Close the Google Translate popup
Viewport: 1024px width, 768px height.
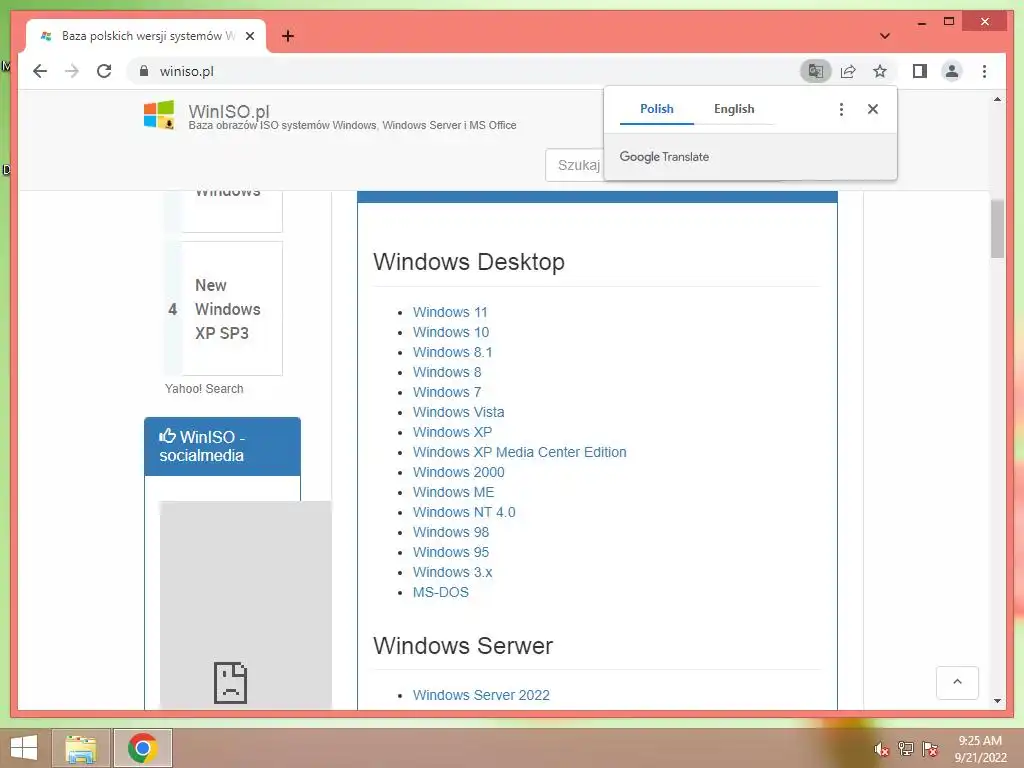(x=872, y=109)
